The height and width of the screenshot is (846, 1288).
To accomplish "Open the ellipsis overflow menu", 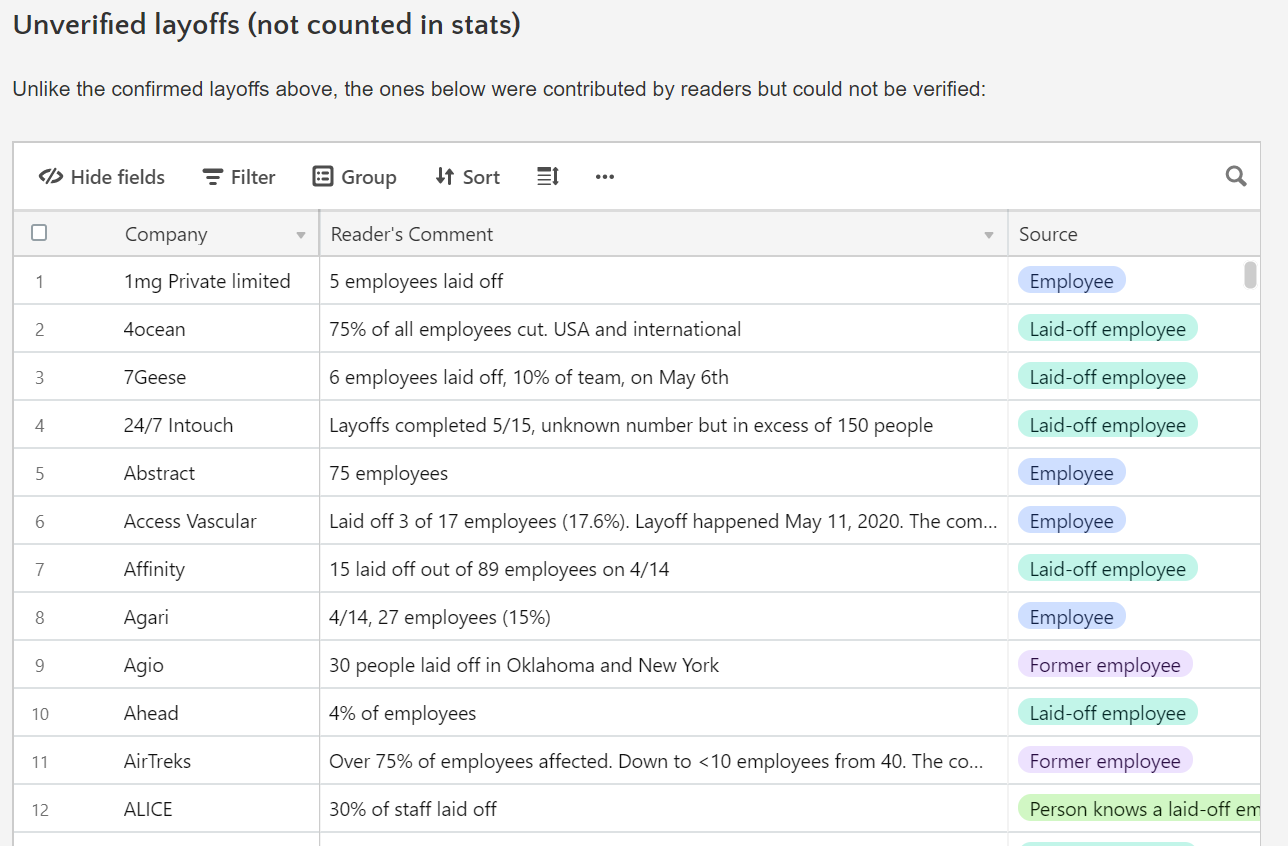I will [604, 177].
